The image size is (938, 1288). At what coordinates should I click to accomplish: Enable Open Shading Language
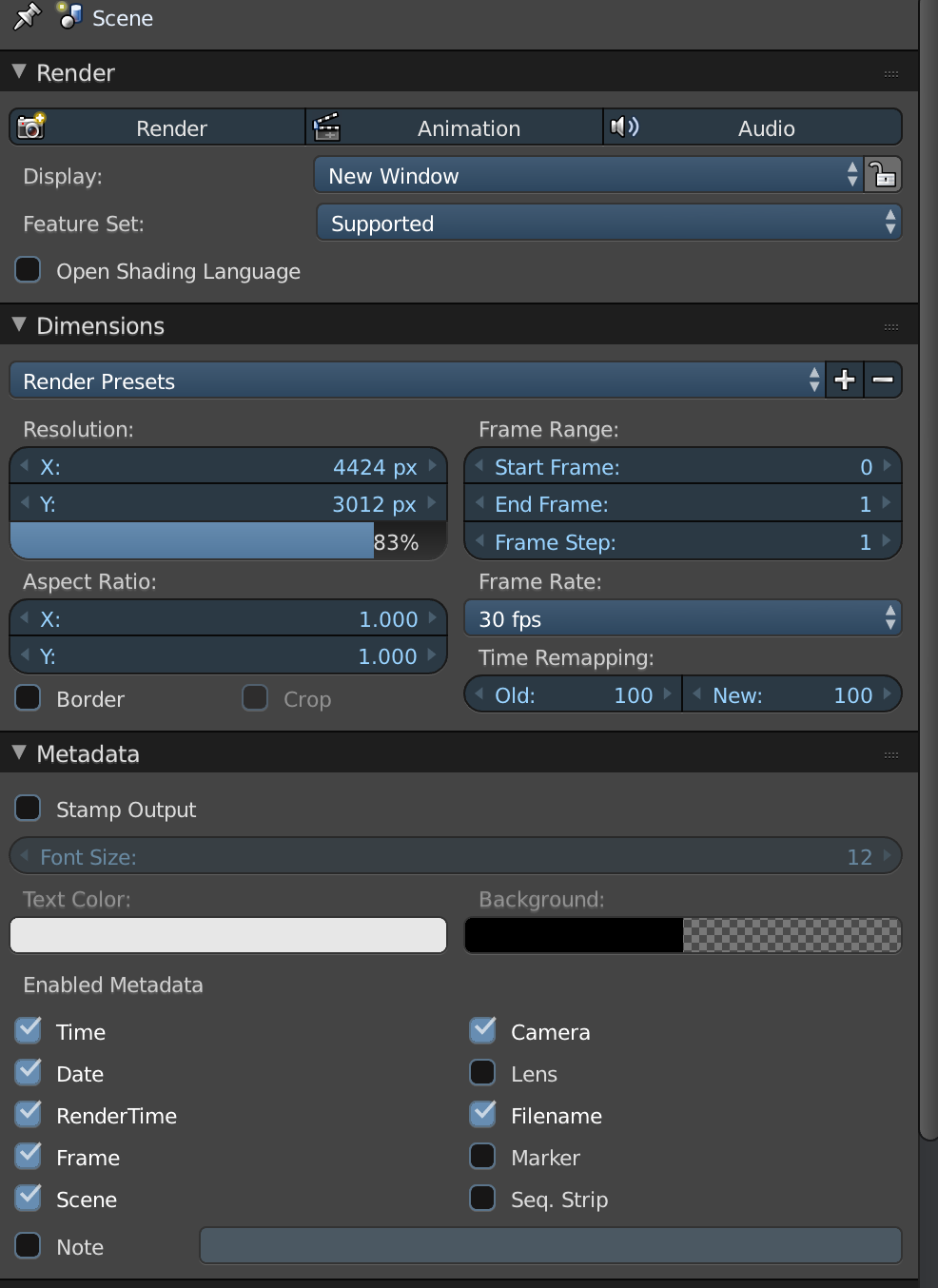pyautogui.click(x=29, y=270)
